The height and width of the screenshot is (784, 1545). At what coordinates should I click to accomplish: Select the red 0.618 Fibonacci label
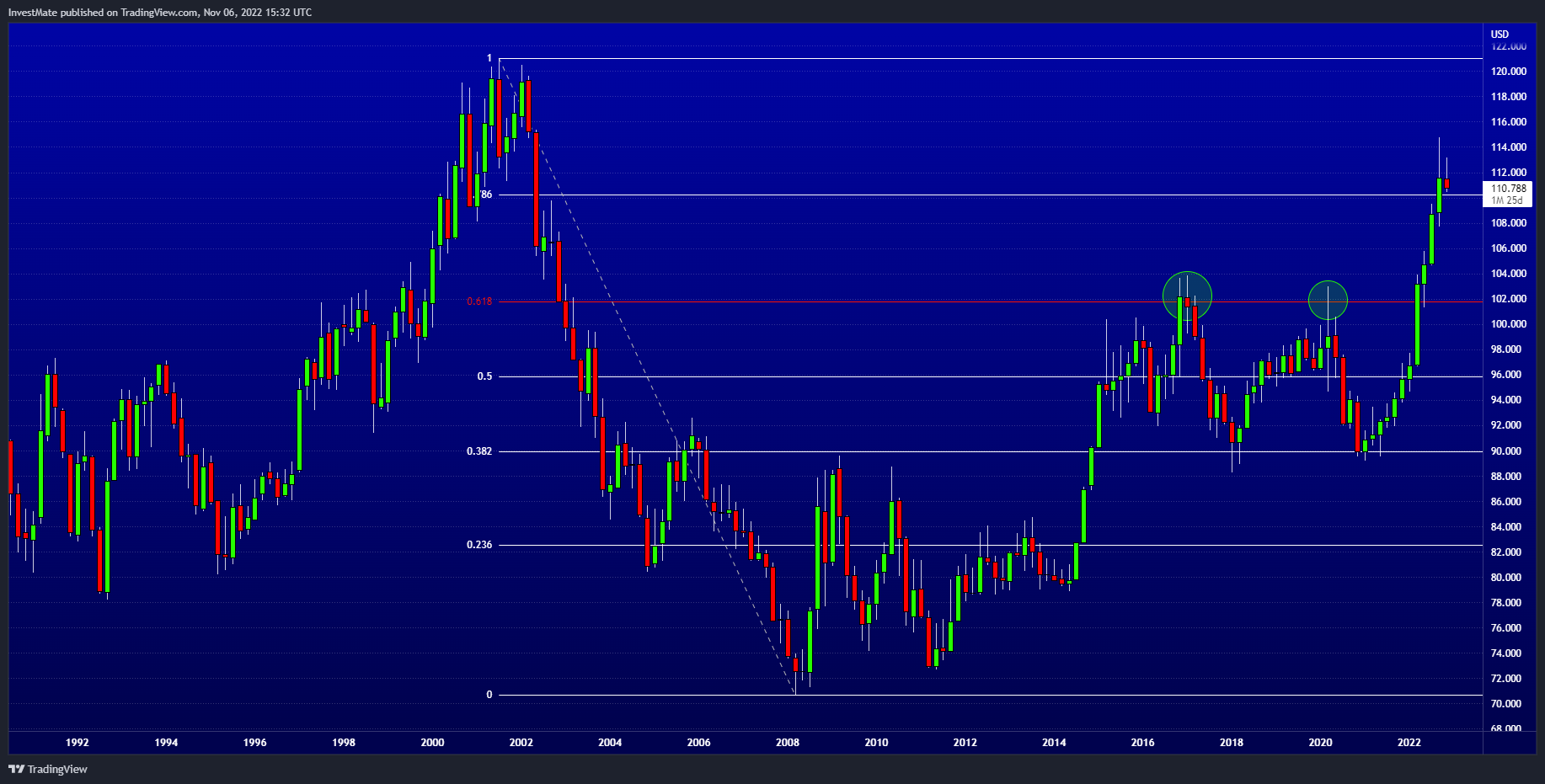click(x=479, y=301)
